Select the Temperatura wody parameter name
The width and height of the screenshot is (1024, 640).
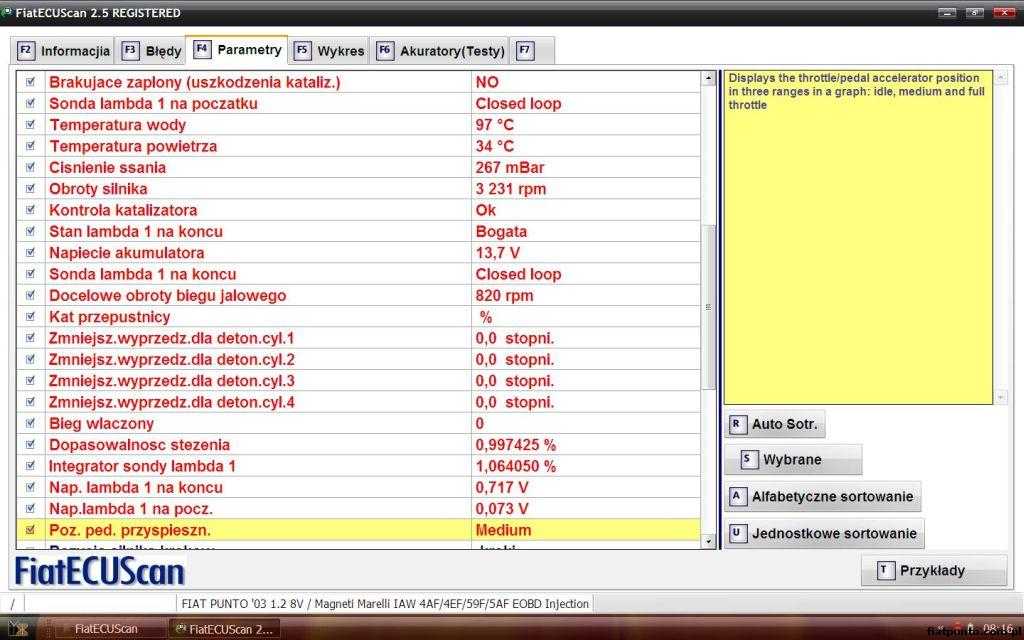[x=118, y=125]
